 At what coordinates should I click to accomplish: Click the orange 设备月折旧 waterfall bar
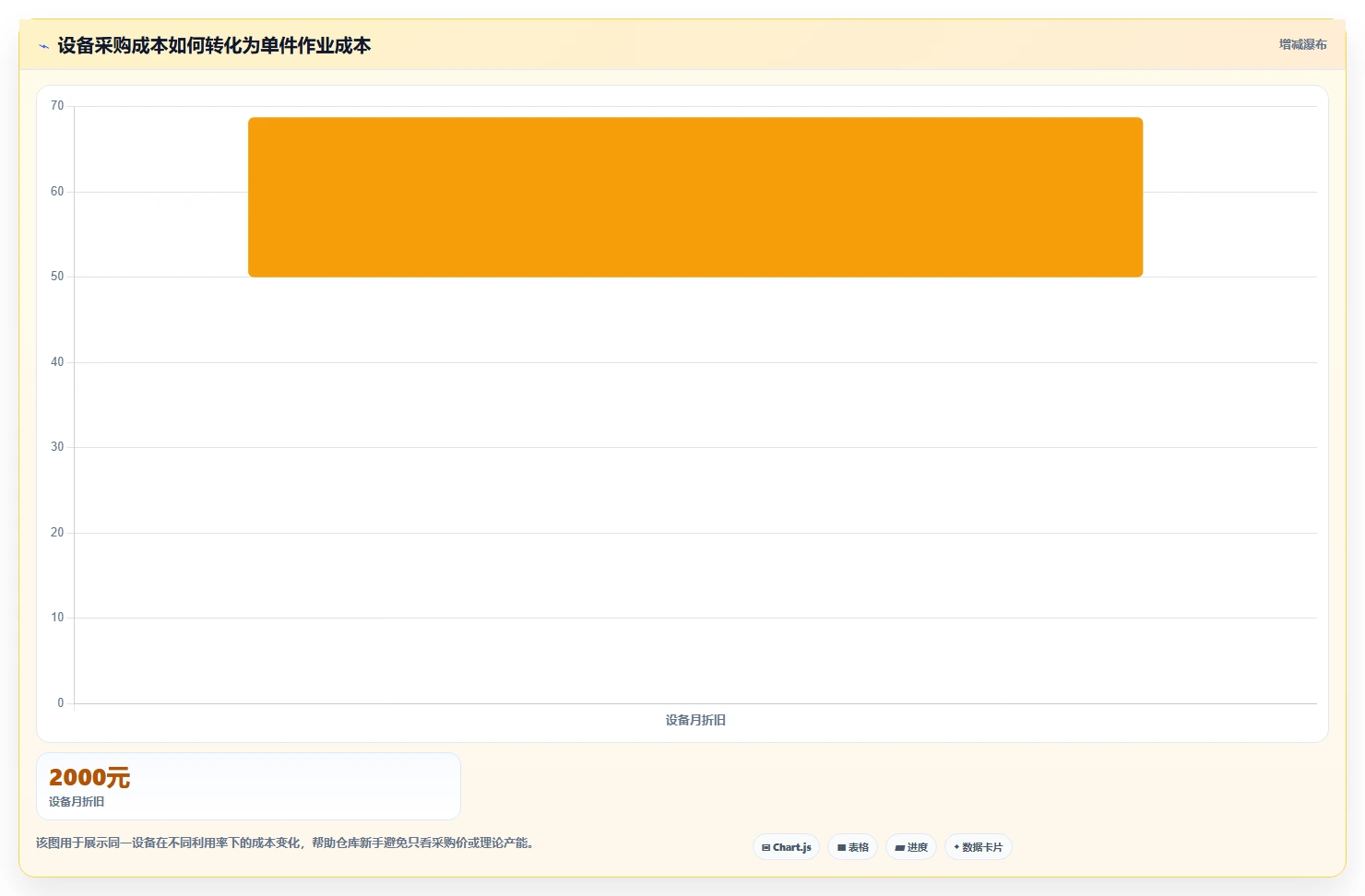(x=695, y=196)
